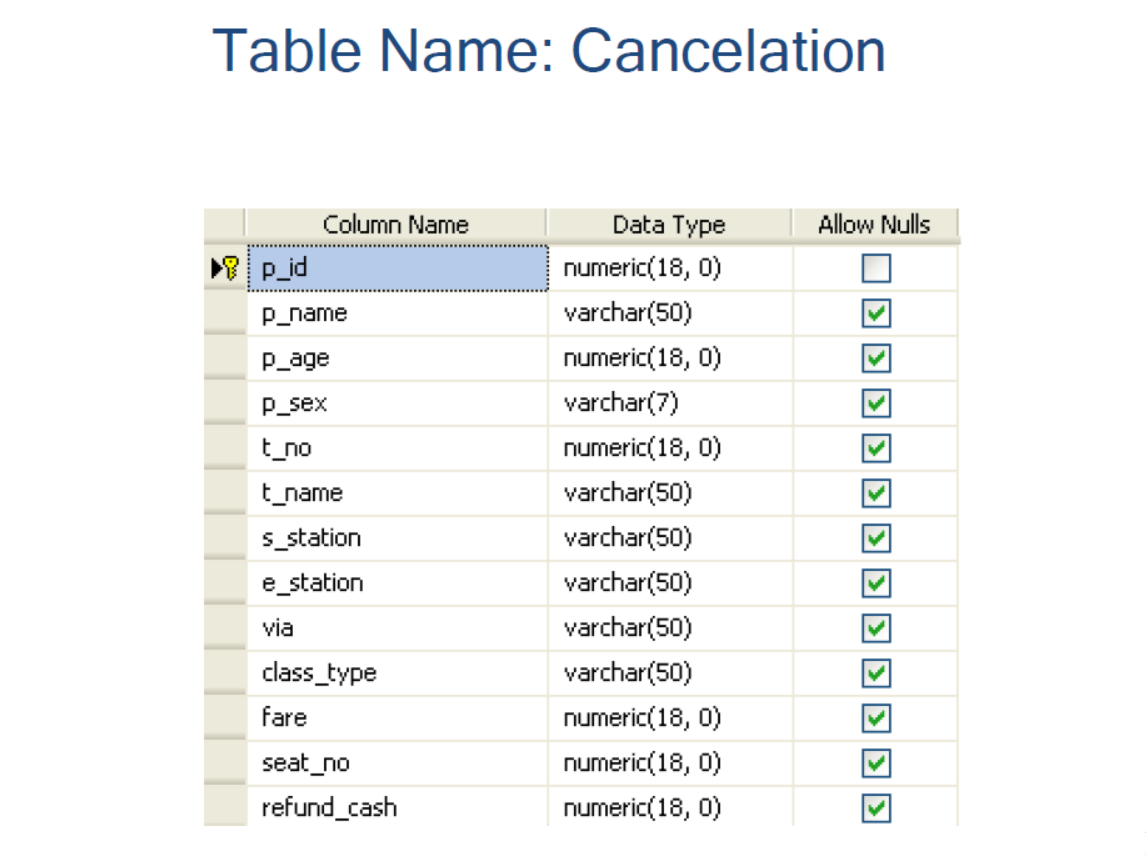Click the p_age column name cell

(x=396, y=358)
